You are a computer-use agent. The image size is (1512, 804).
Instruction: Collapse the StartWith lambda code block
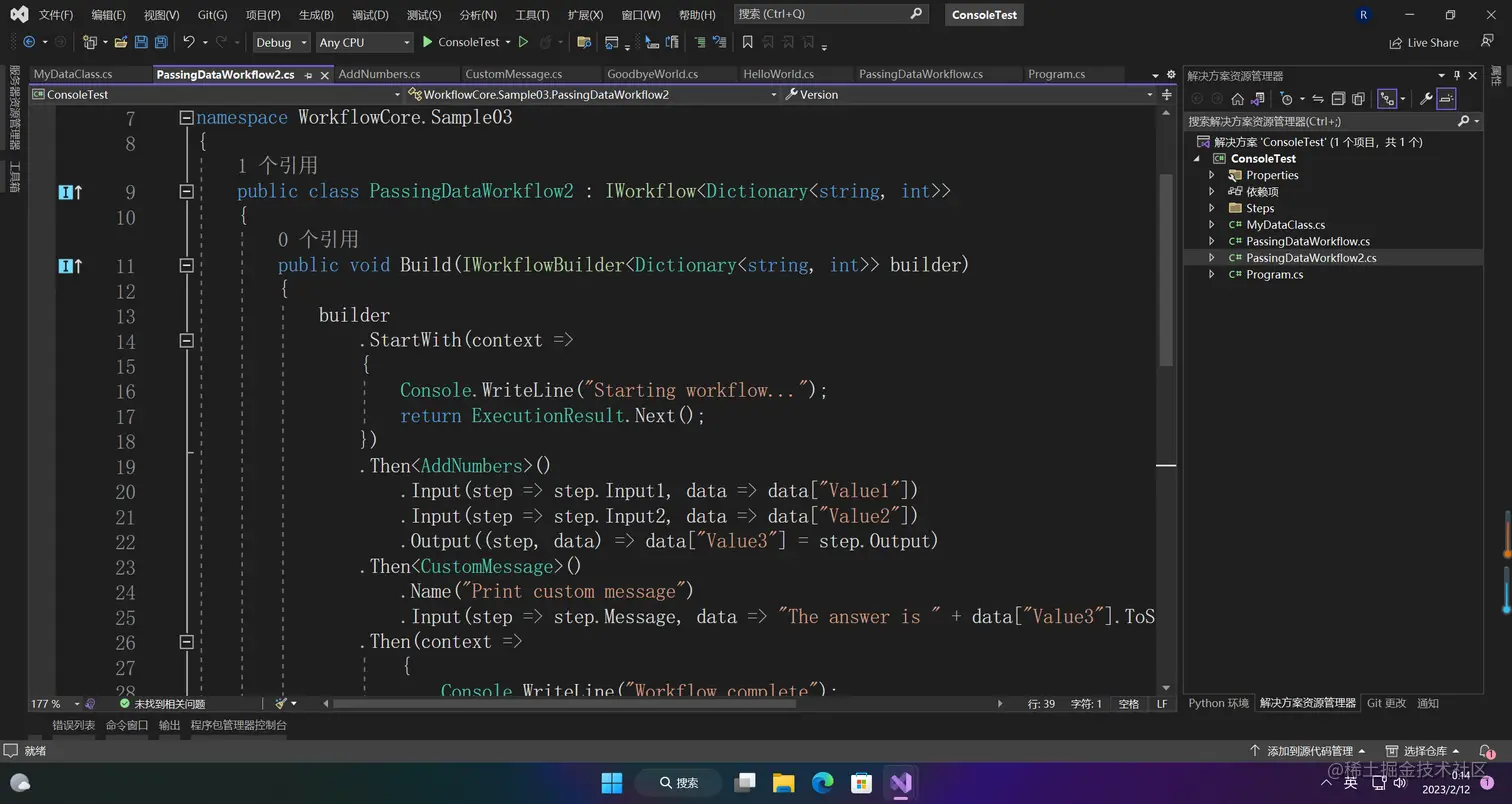click(x=186, y=340)
